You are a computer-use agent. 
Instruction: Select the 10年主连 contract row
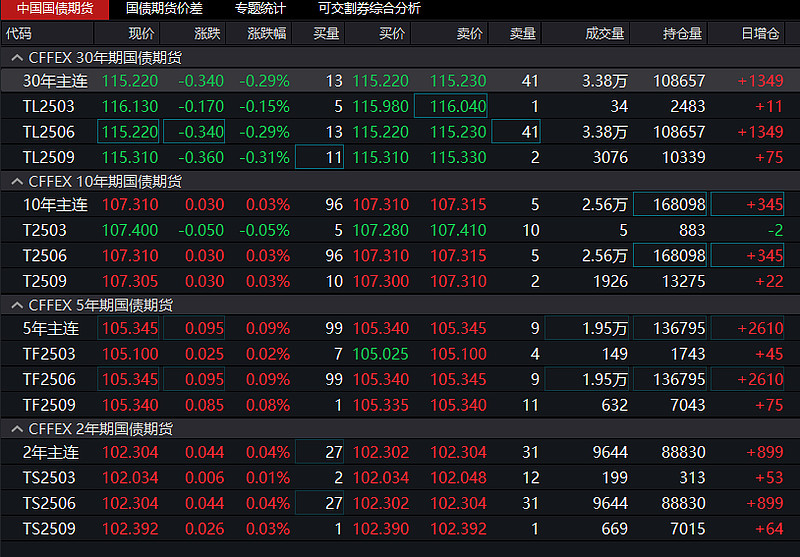click(x=400, y=205)
